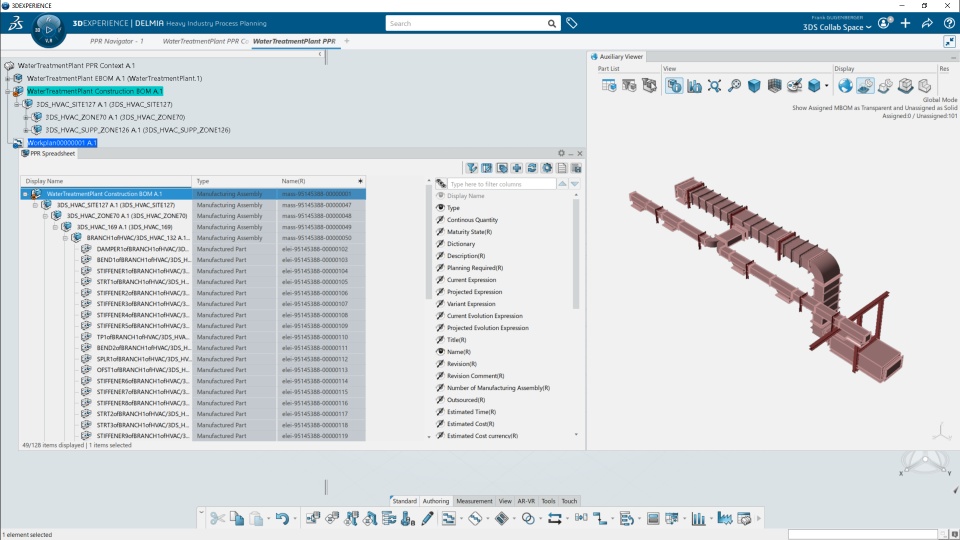Toggle visibility of Description(R) column
Image resolution: width=960 pixels, height=540 pixels.
point(440,256)
